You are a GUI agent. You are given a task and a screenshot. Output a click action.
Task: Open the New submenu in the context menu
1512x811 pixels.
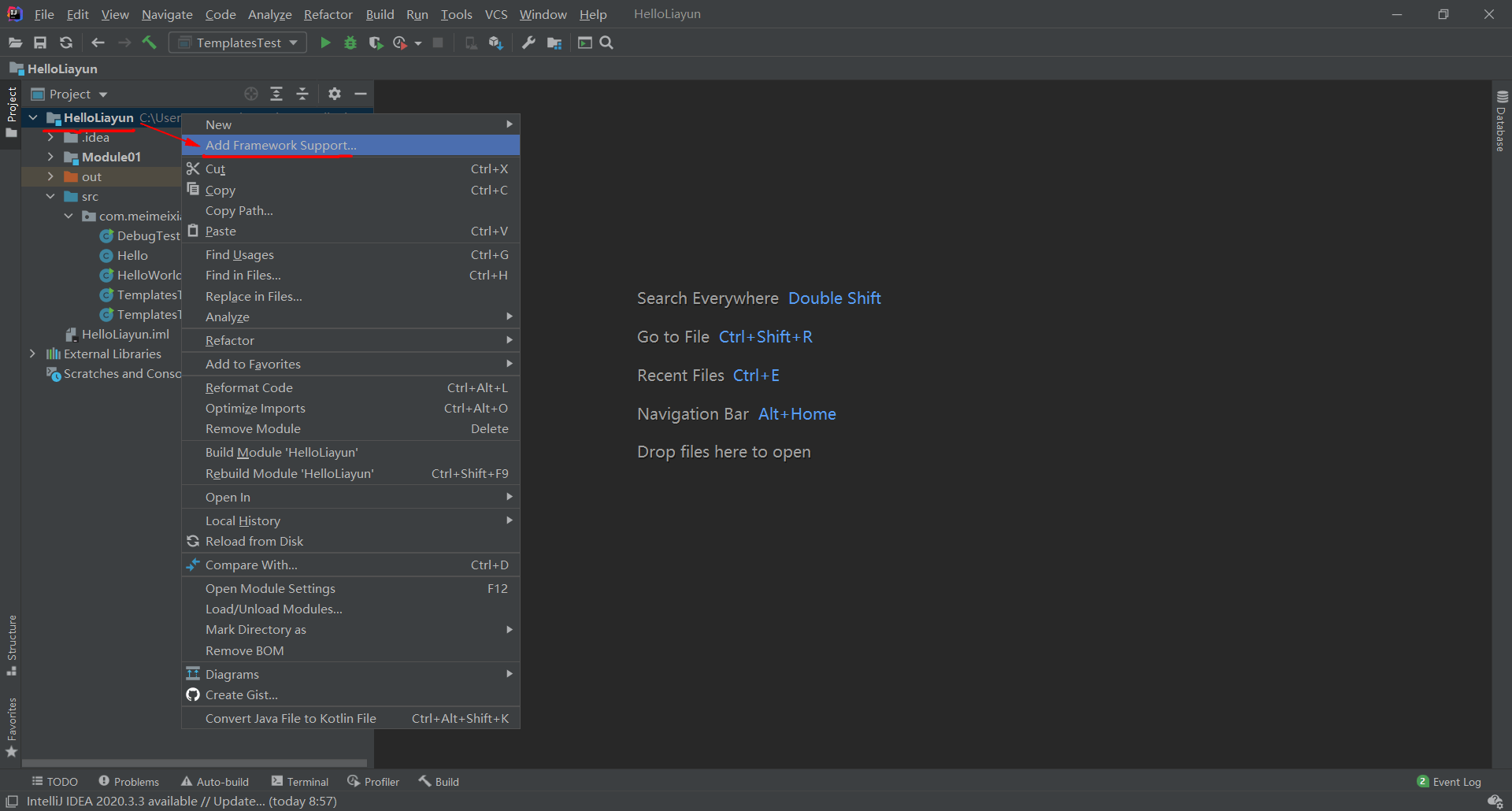point(350,124)
